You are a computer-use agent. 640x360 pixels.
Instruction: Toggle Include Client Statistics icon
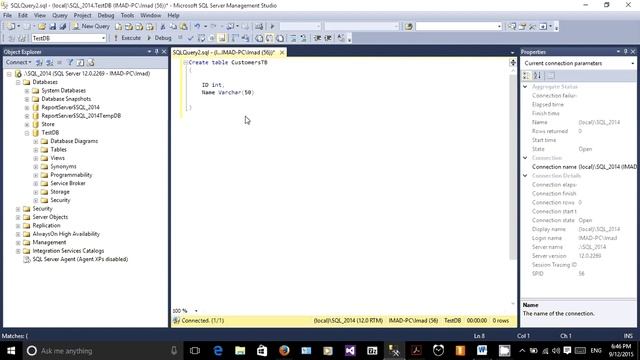245,38
